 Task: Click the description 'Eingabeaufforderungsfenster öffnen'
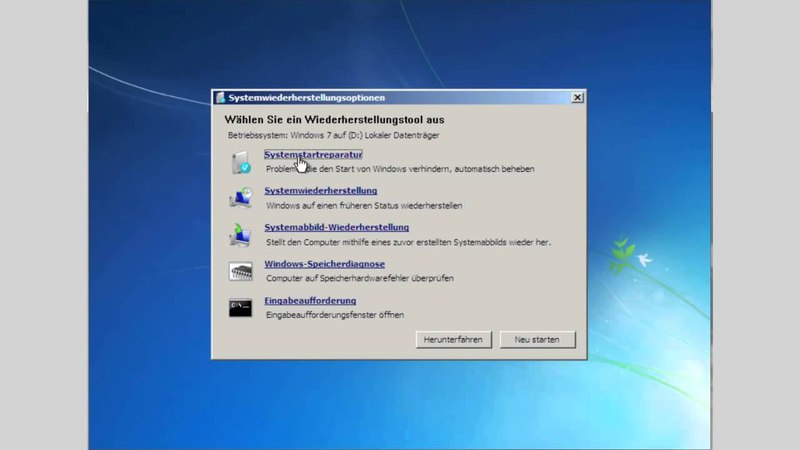tap(335, 315)
